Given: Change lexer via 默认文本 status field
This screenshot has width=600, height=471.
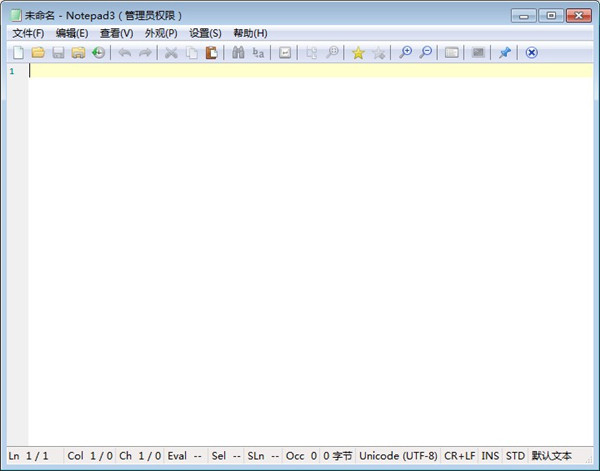Looking at the screenshot, I should (x=551, y=456).
